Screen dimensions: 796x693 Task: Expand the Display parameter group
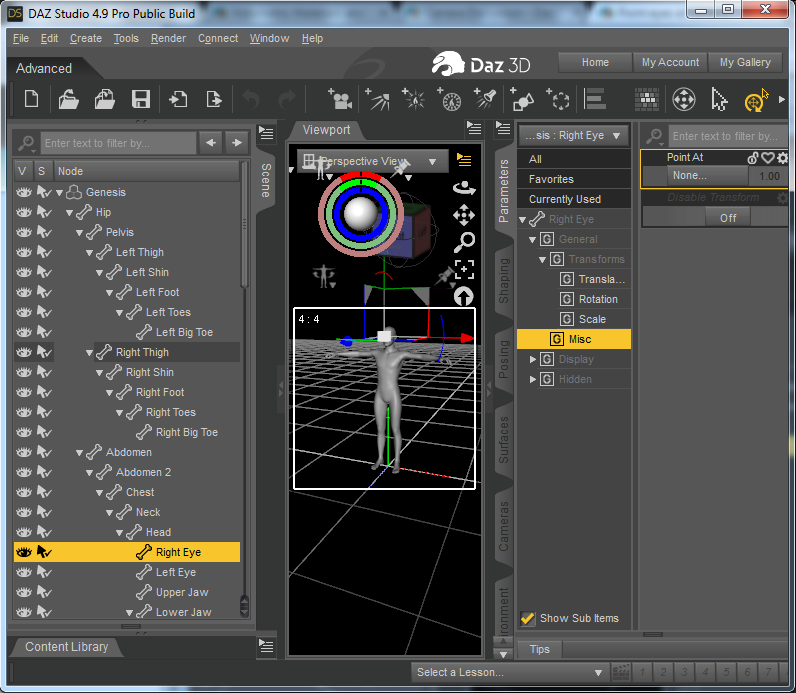pyautogui.click(x=533, y=359)
